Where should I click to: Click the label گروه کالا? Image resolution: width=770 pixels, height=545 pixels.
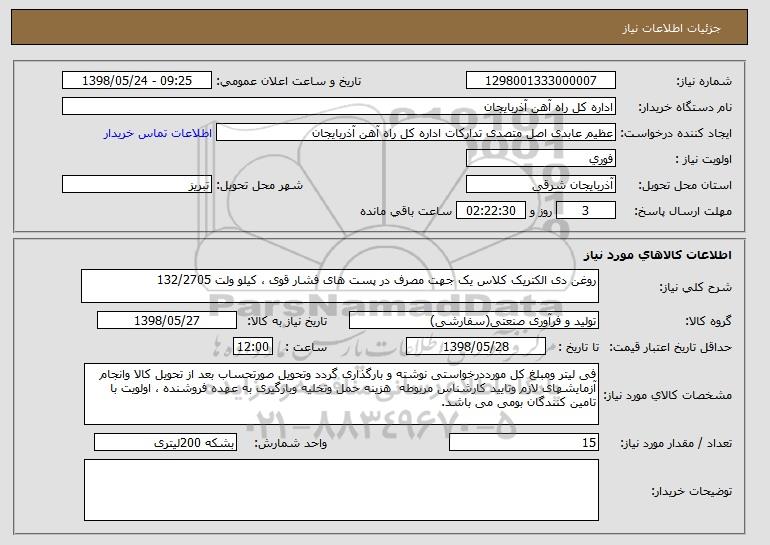tap(709, 321)
